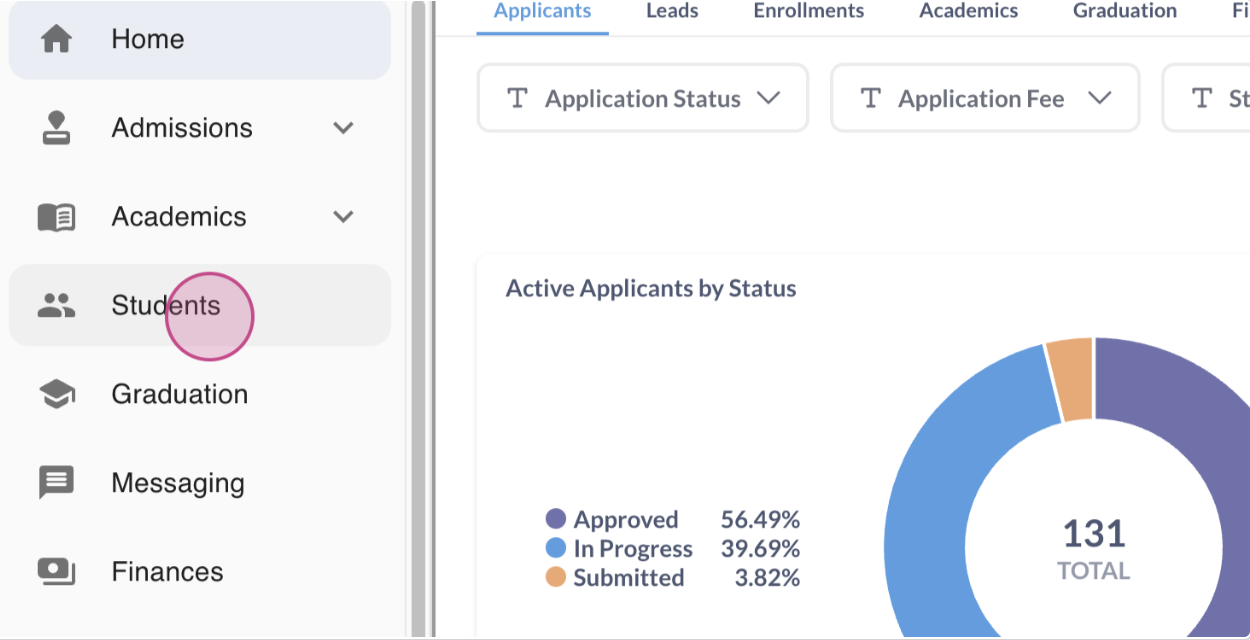The width and height of the screenshot is (1250, 640).
Task: Click the sidebar vertical scrollbar
Action: pyautogui.click(x=417, y=320)
